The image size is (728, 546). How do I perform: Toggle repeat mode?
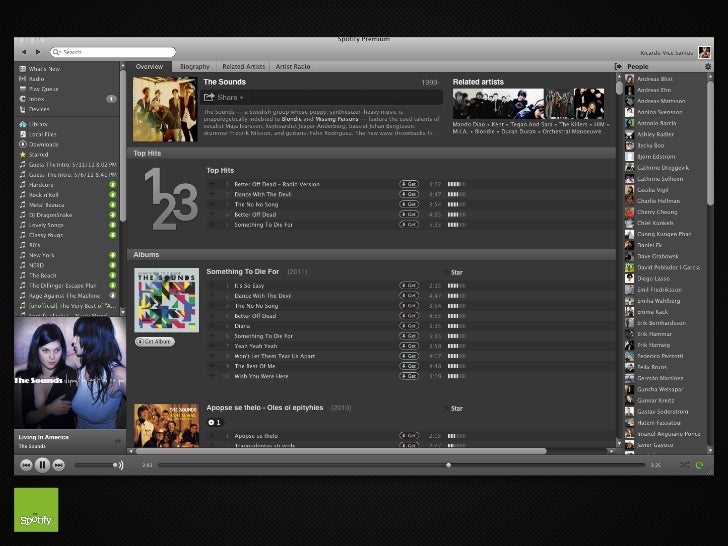click(700, 465)
